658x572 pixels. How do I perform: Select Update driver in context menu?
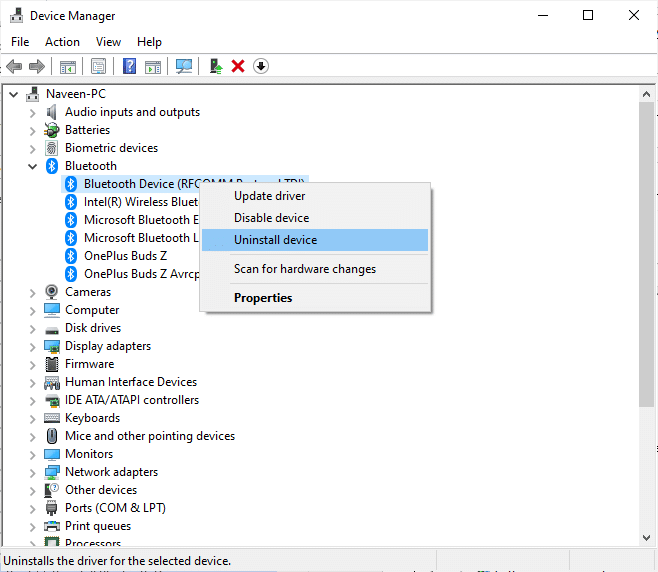pos(269,196)
